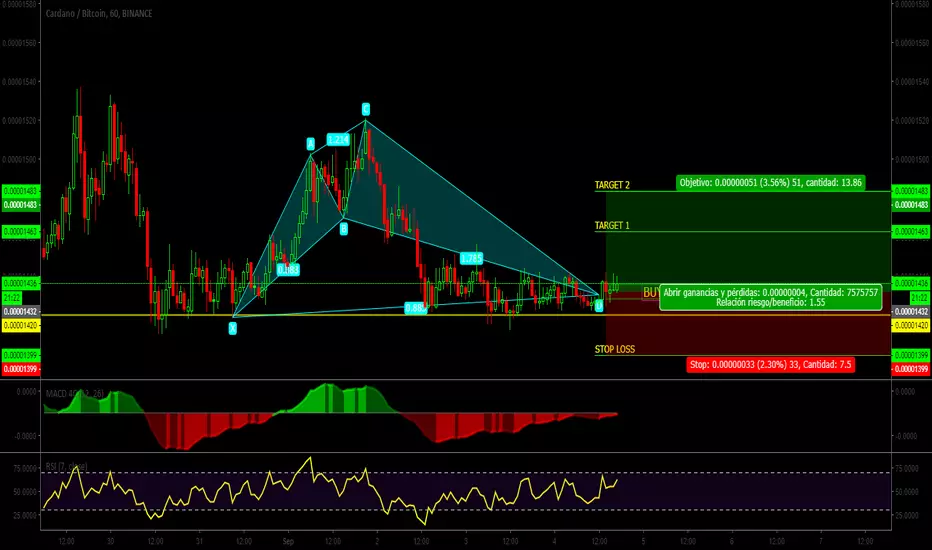Click the TARGET 2 line label
The width and height of the screenshot is (932, 550).
612,185
